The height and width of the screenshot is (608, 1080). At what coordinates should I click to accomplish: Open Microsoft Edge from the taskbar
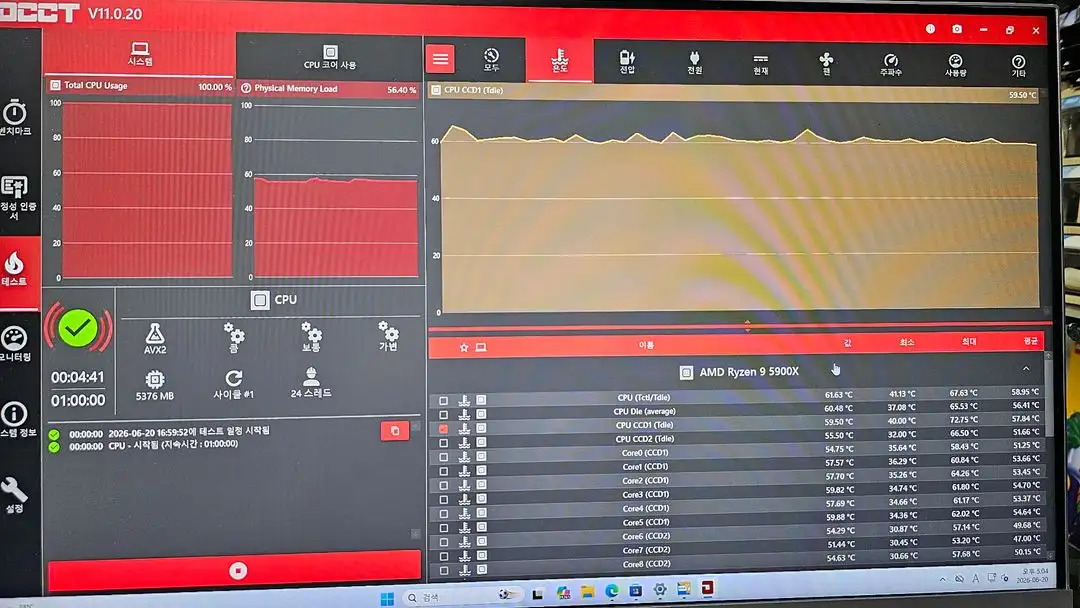point(612,591)
